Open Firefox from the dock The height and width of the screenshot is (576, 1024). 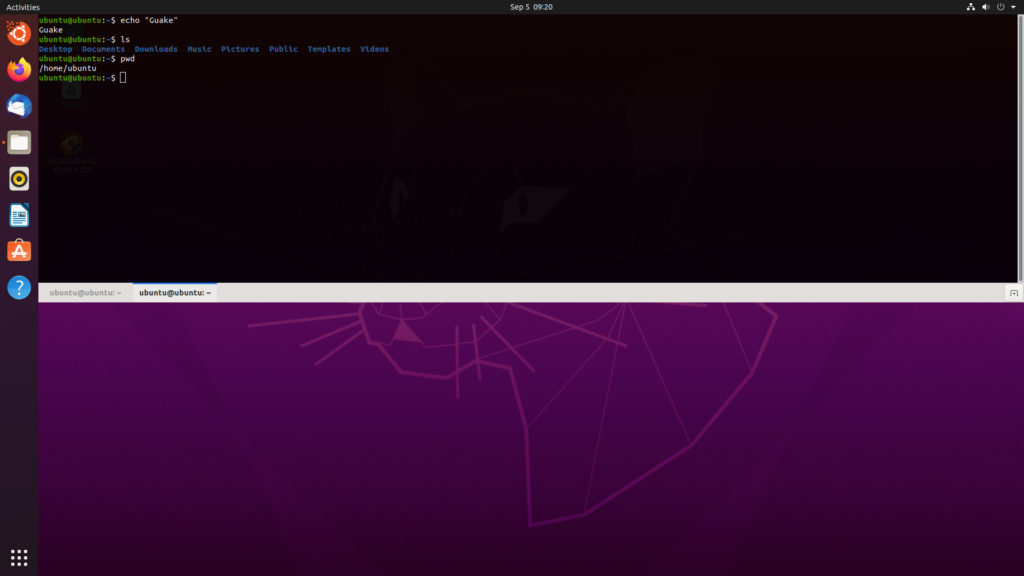coord(19,70)
